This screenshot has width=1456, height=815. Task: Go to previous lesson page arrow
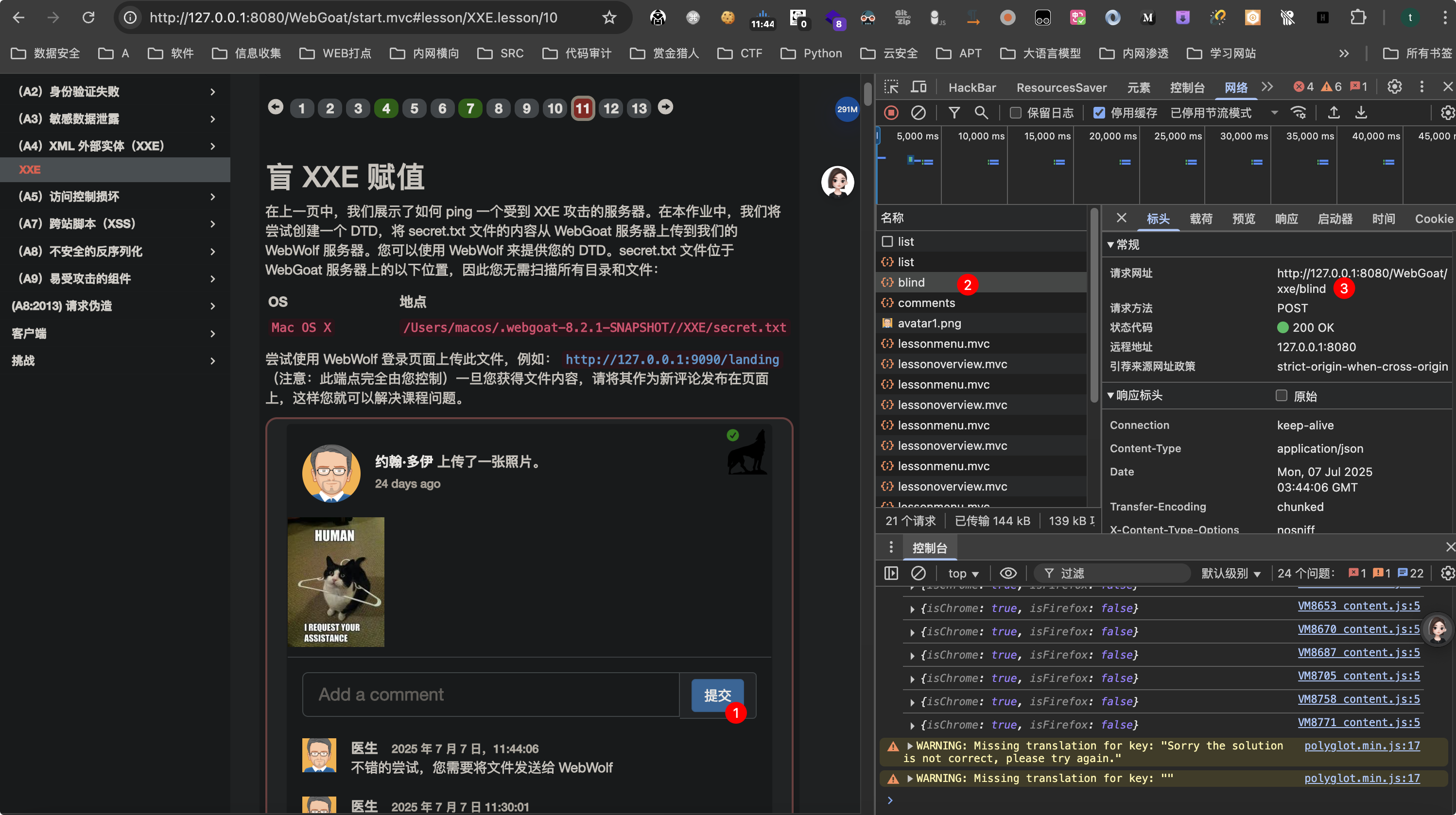(x=275, y=107)
